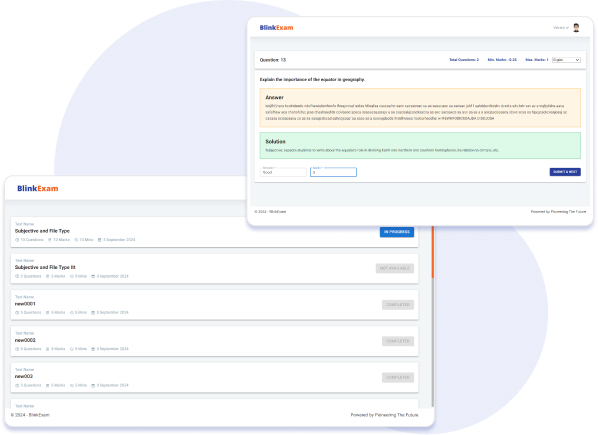Click the test list vertical scrollbar
Screen dimensions: 598x435
point(433,316)
